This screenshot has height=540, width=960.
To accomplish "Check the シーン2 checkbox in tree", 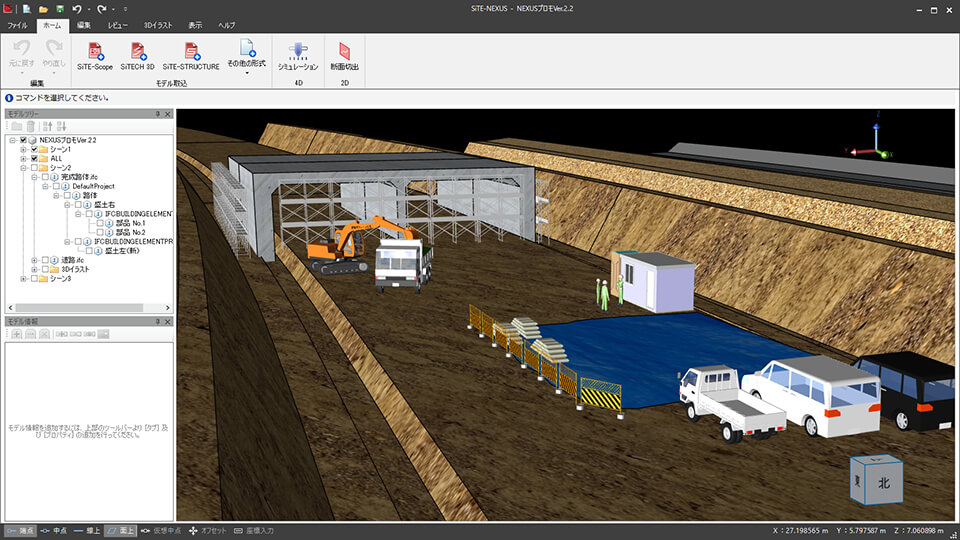I will (34, 168).
